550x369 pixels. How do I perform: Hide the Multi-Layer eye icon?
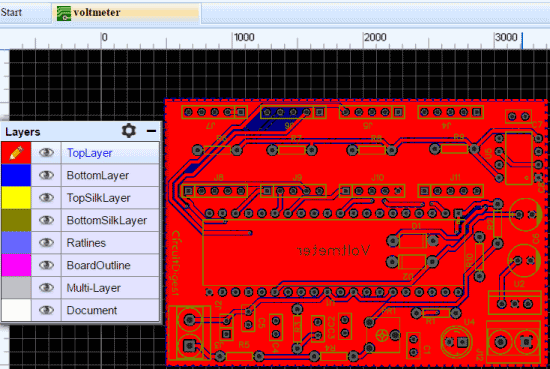coord(46,288)
